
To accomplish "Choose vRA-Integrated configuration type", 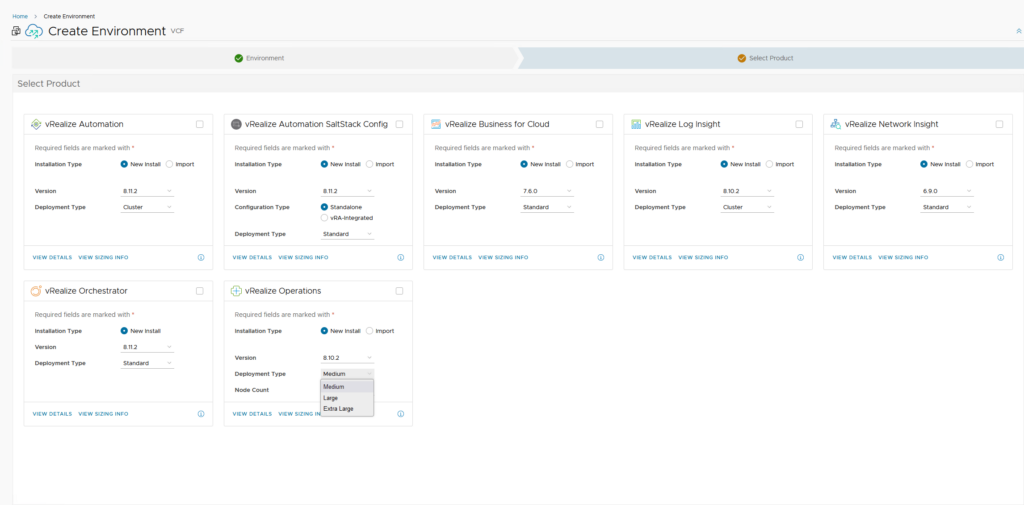I will click(x=324, y=217).
